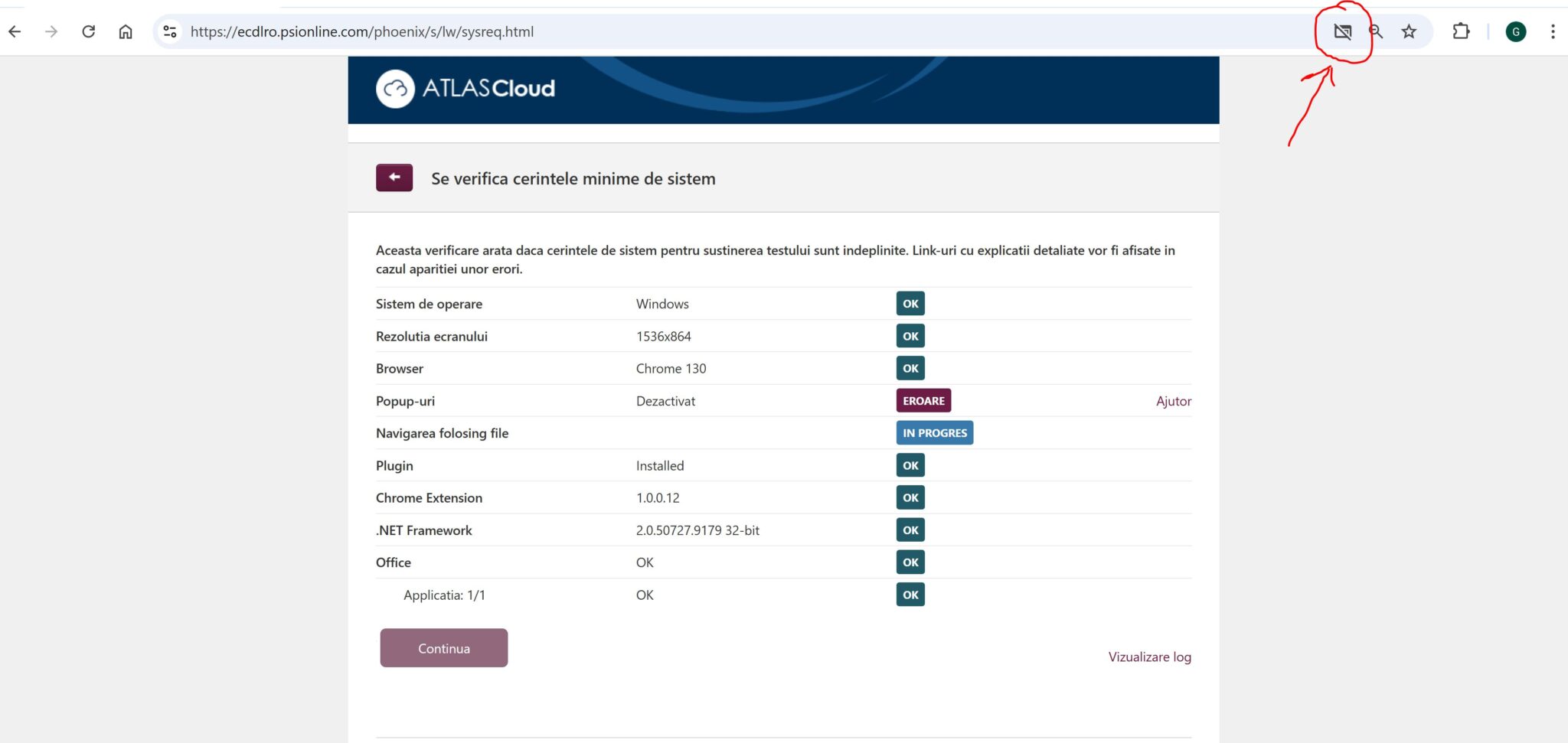Bookmark this page with the star icon

coord(1409,31)
